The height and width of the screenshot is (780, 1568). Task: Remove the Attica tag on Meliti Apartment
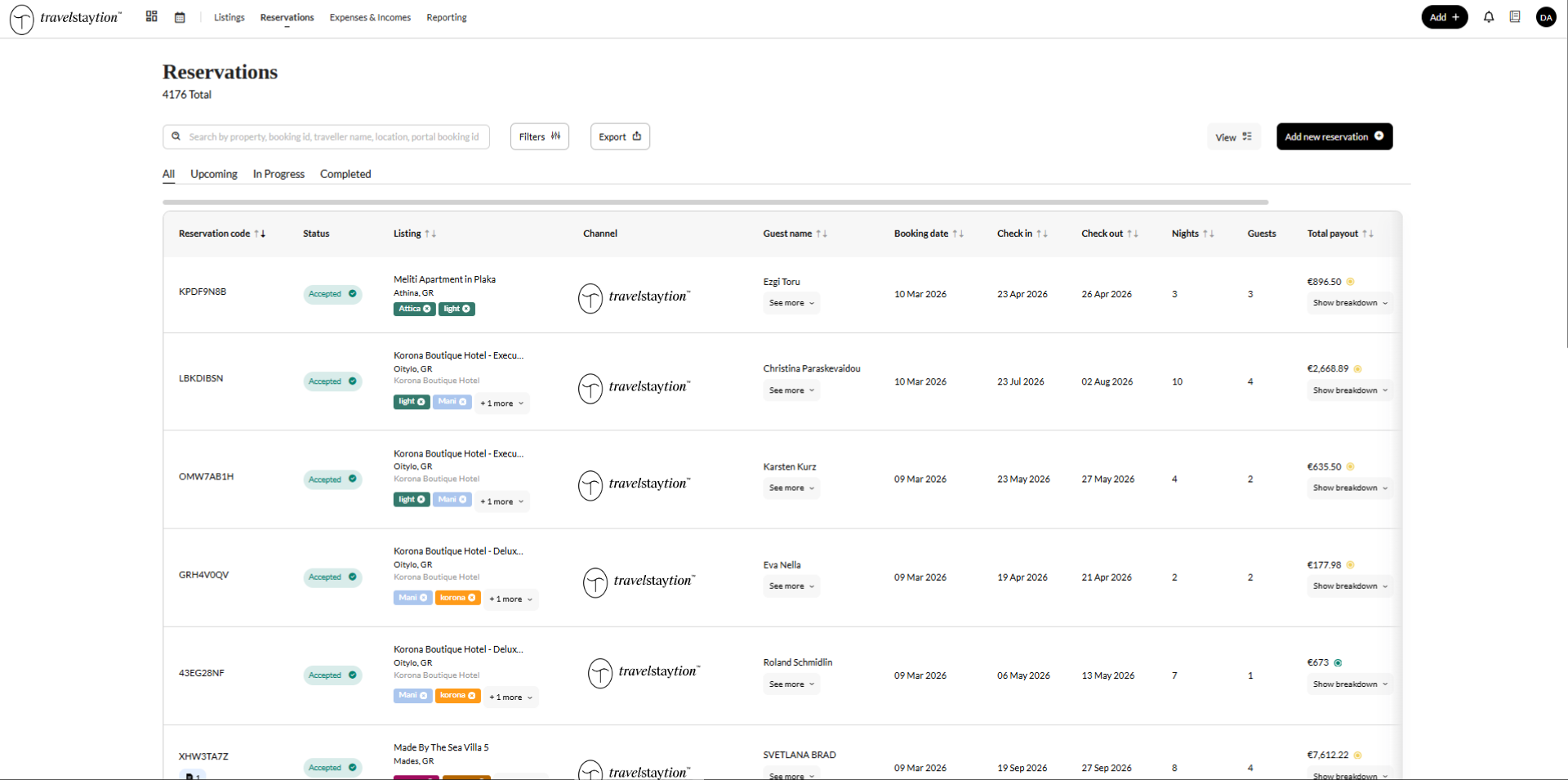click(426, 309)
